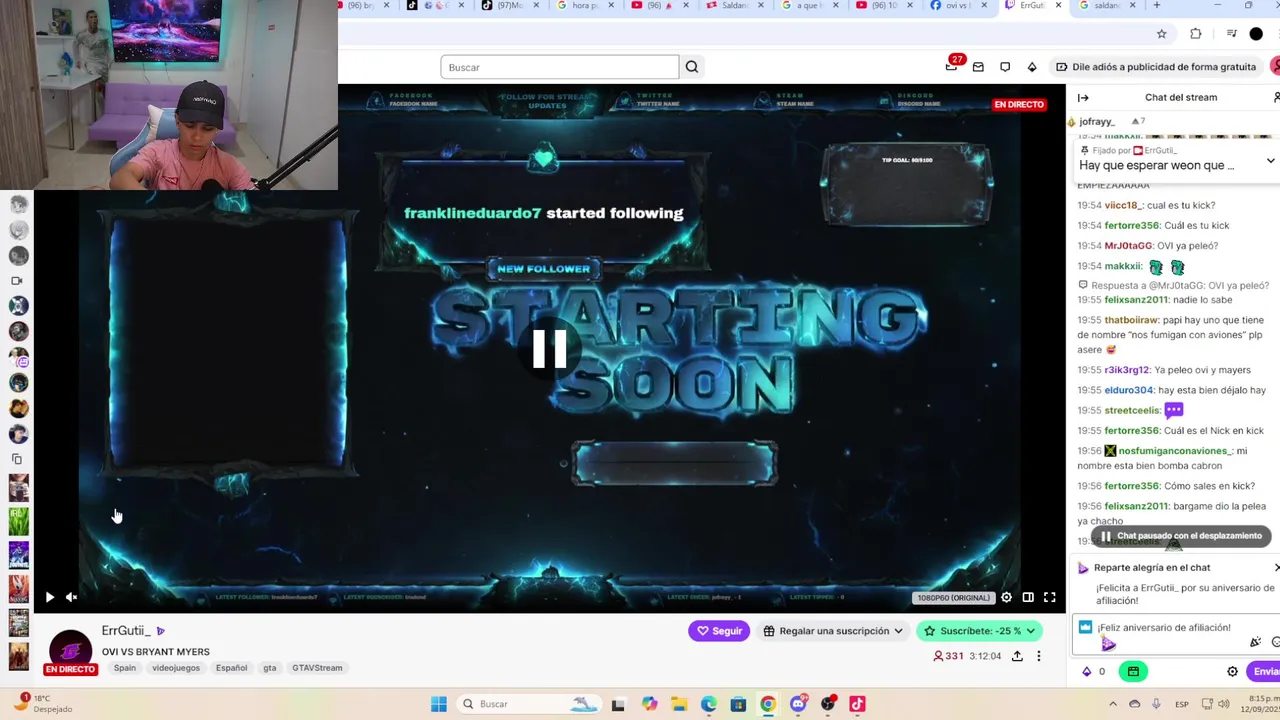
Task: Switch to the 'a que h' Google browser tab
Action: click(x=810, y=6)
